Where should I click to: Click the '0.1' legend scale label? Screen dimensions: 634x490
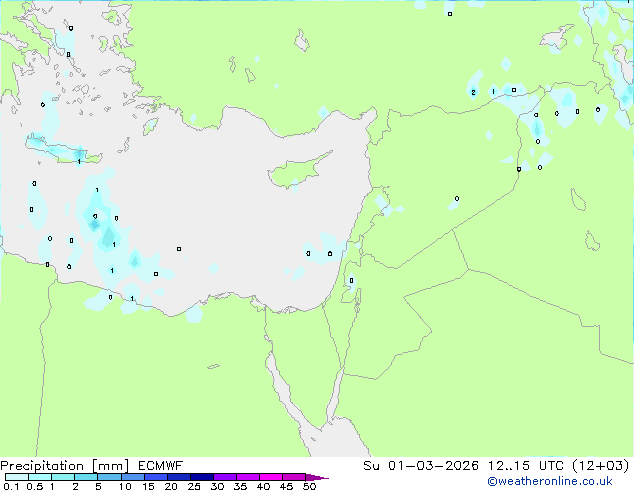click(x=11, y=486)
